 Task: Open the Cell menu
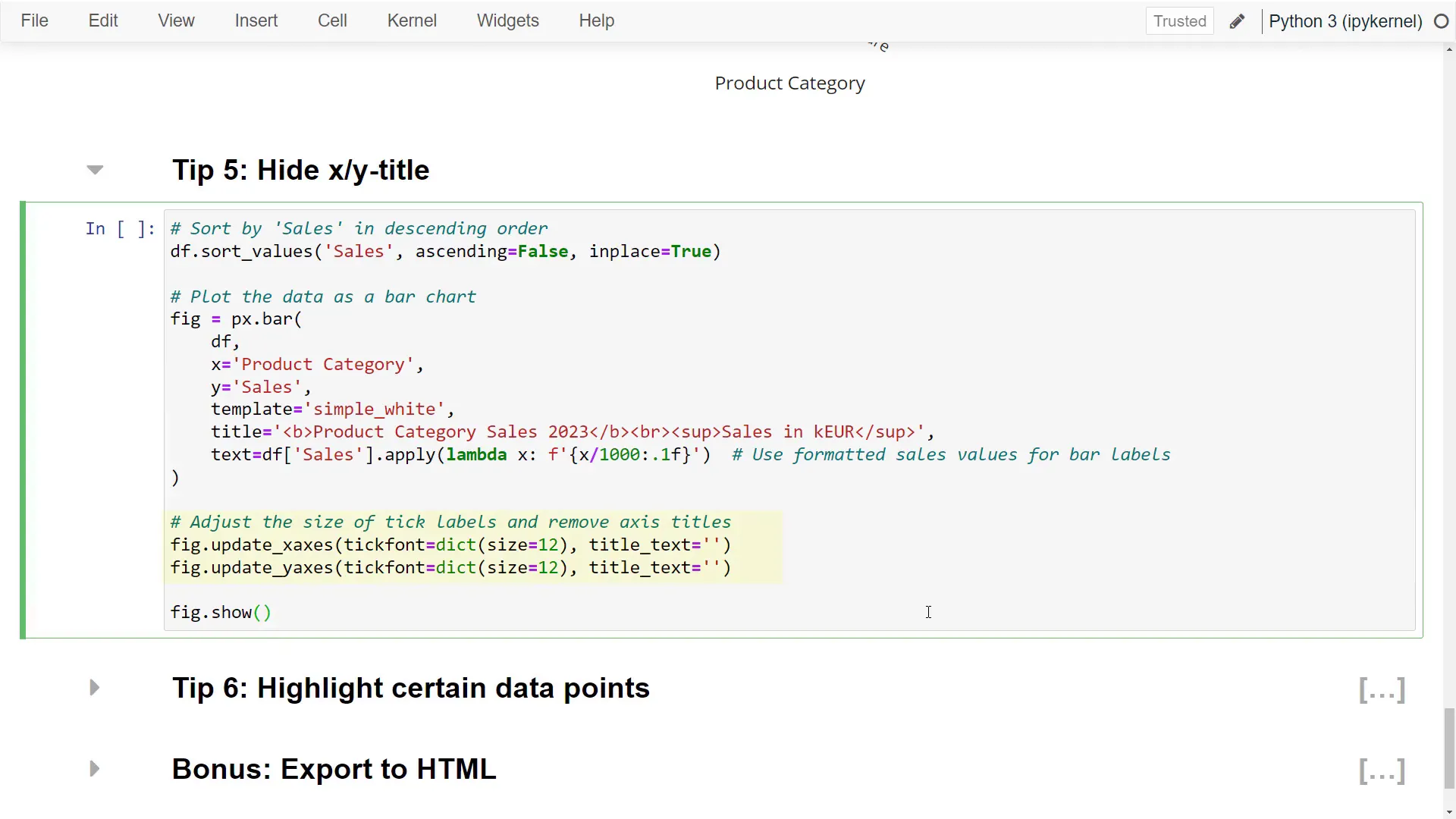332,21
